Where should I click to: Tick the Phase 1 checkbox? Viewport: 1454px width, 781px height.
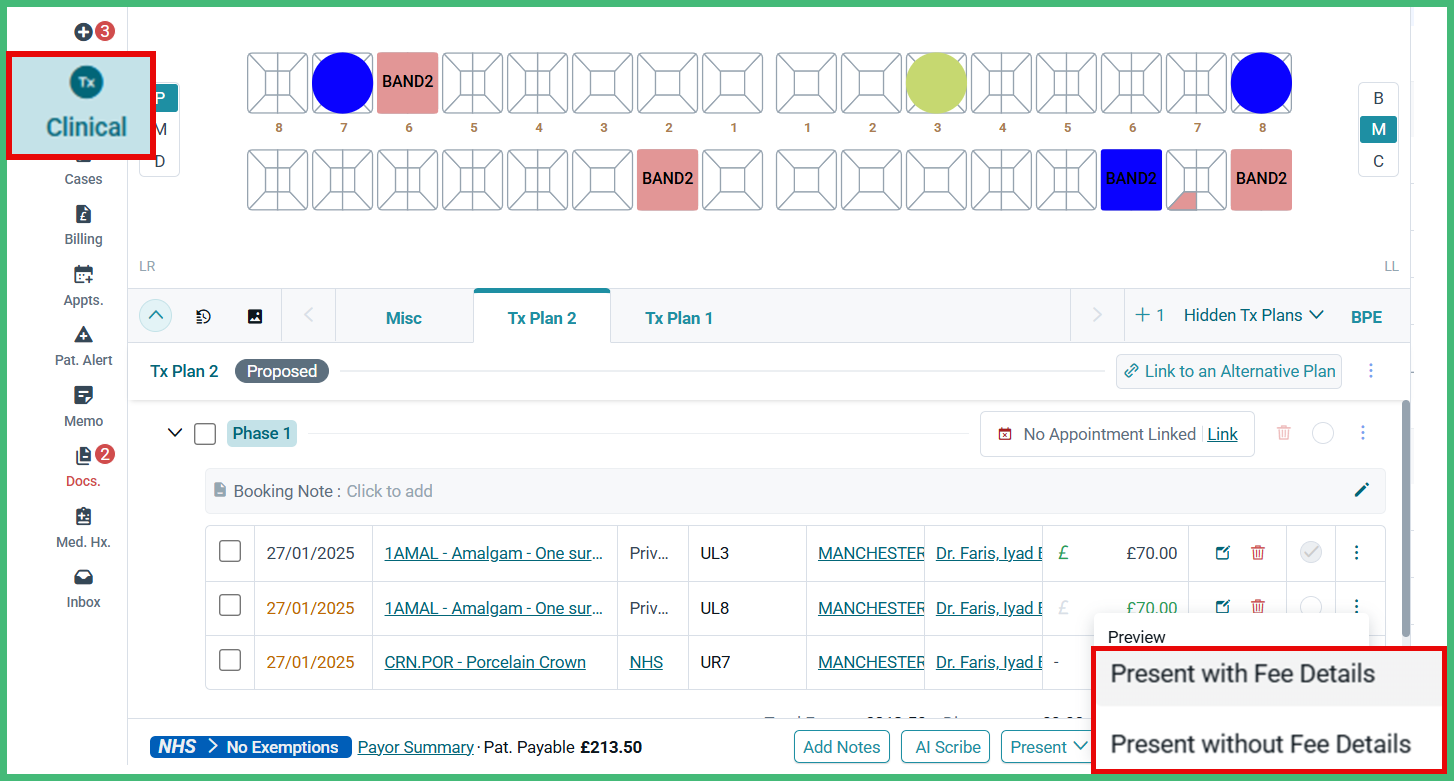[205, 433]
